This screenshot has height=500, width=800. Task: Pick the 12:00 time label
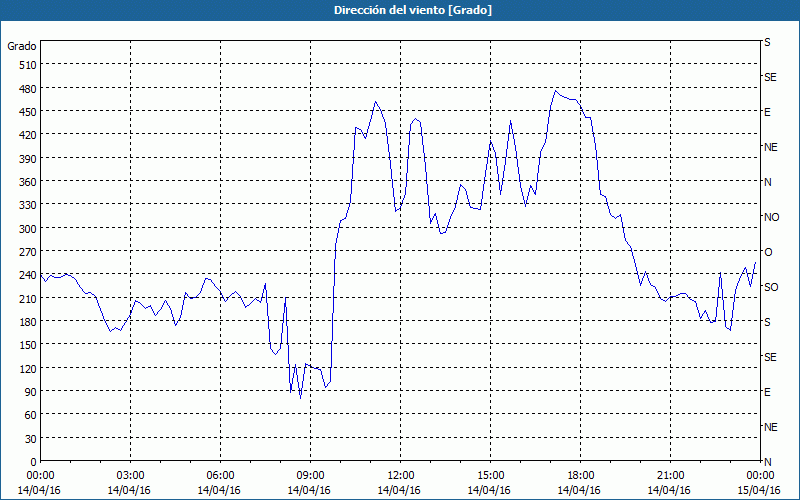point(401,476)
